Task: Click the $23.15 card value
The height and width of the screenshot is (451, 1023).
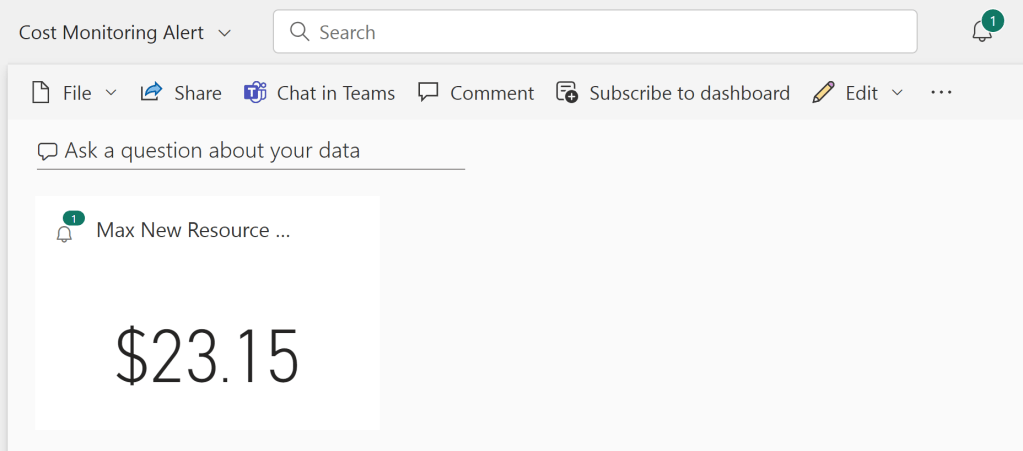Action: pos(207,356)
